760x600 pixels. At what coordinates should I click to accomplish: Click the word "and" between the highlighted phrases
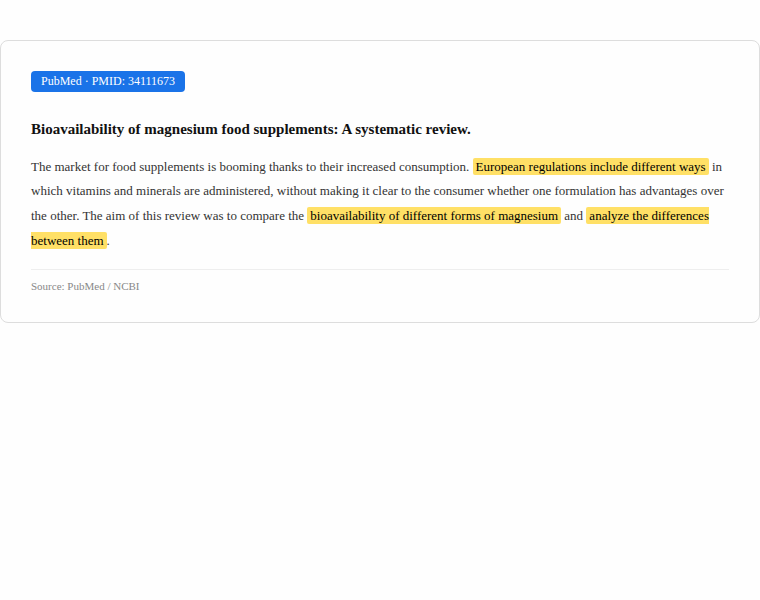573,216
